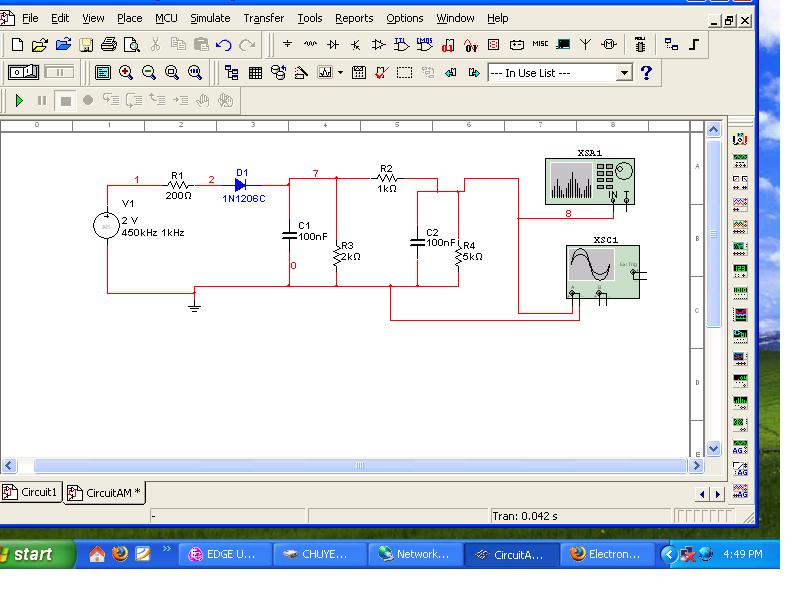
Task: Undo the last action
Action: point(223,45)
